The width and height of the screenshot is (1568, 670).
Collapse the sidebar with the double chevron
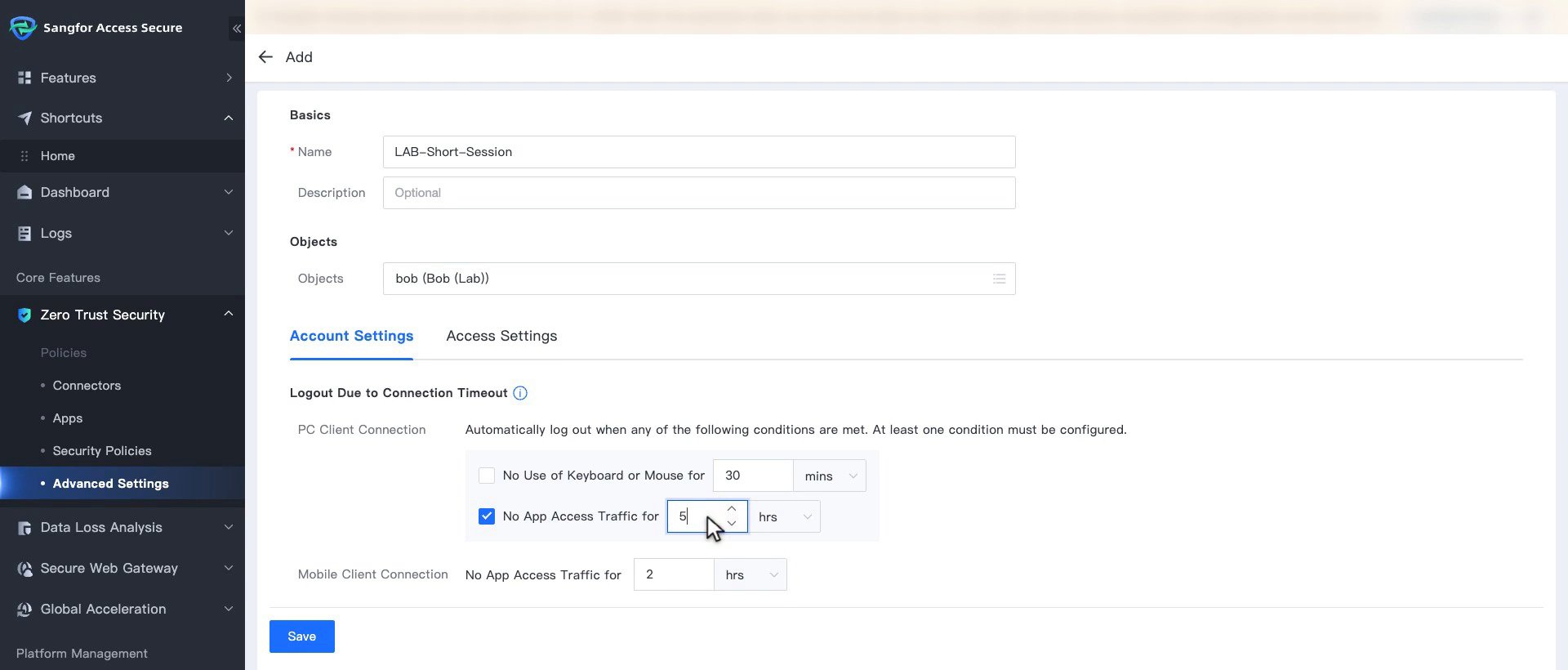[237, 29]
